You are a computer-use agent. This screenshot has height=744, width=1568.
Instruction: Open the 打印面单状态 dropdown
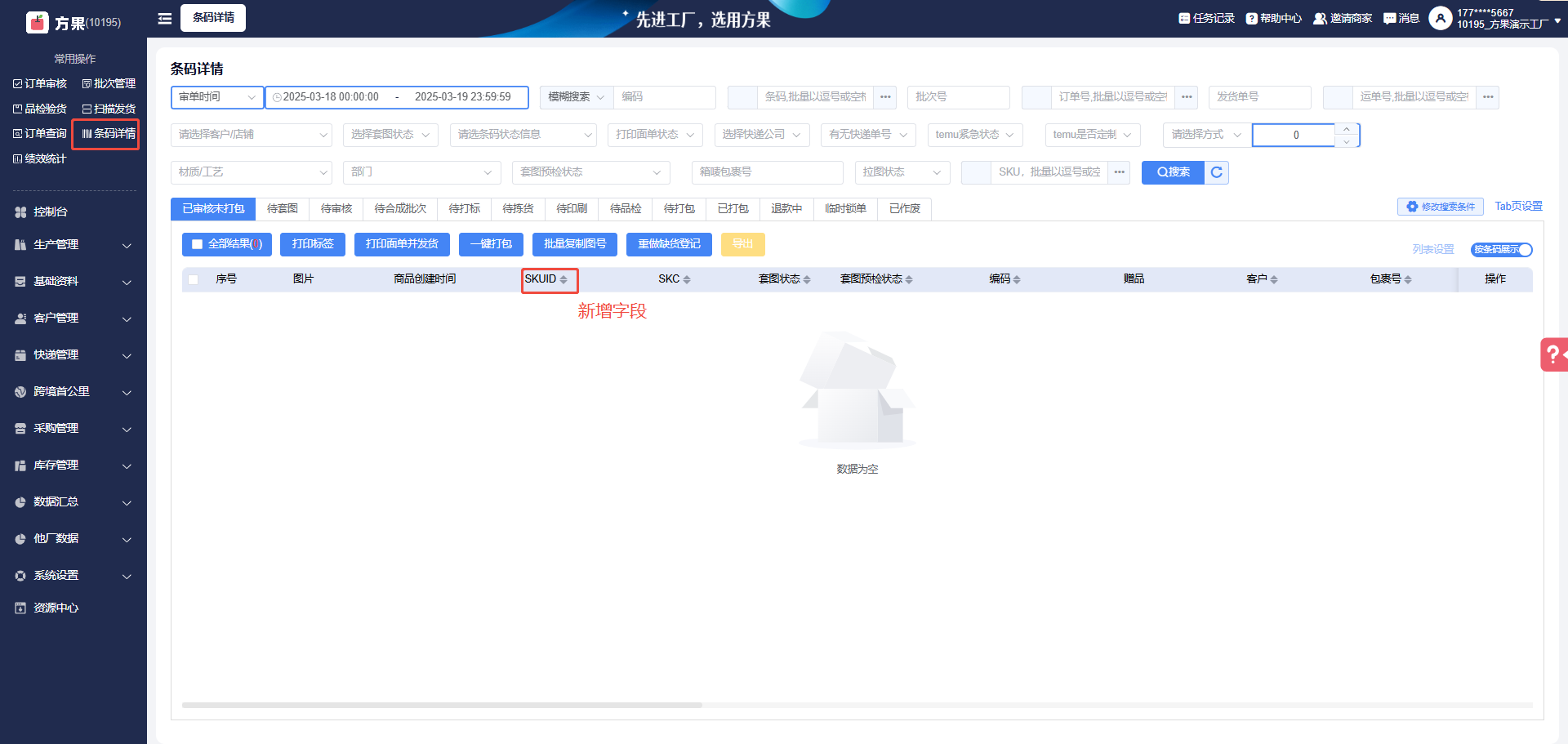tap(655, 135)
